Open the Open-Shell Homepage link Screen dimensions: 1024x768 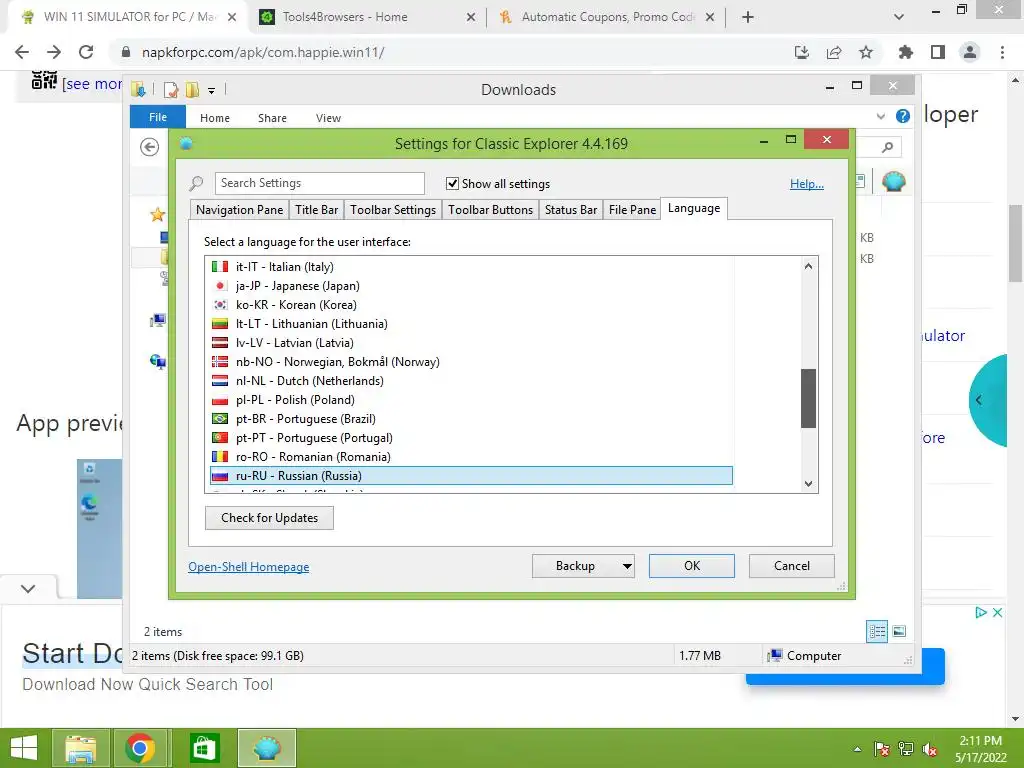(248, 567)
